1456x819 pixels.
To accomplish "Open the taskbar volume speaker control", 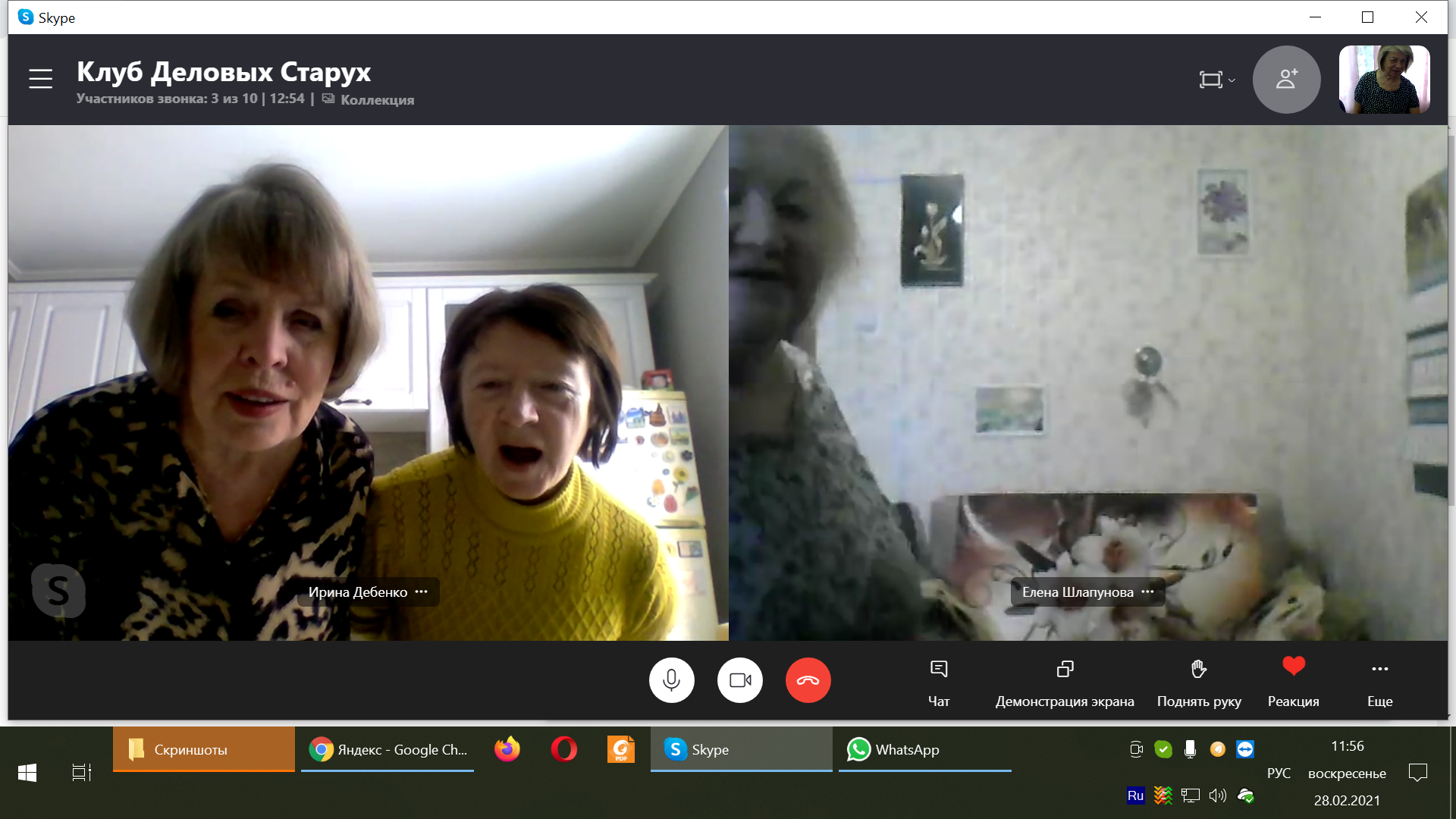I will pyautogui.click(x=1217, y=795).
